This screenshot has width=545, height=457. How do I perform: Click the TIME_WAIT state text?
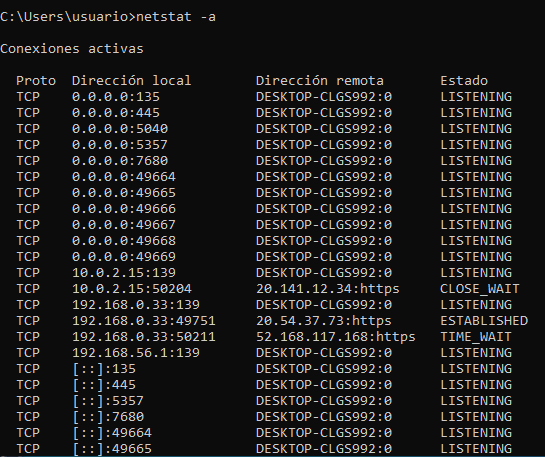click(476, 336)
